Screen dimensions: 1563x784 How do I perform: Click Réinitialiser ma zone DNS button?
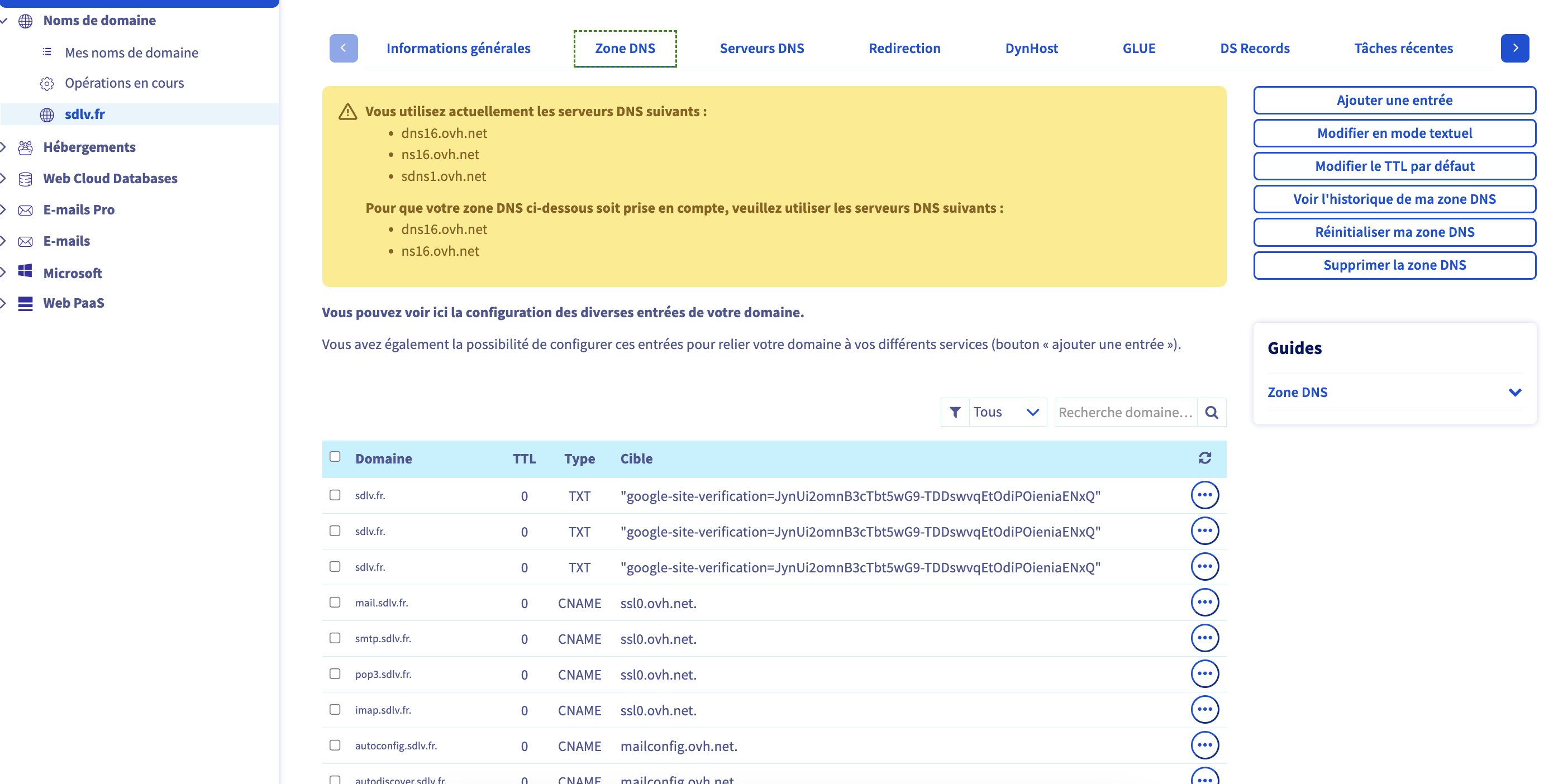(1394, 232)
